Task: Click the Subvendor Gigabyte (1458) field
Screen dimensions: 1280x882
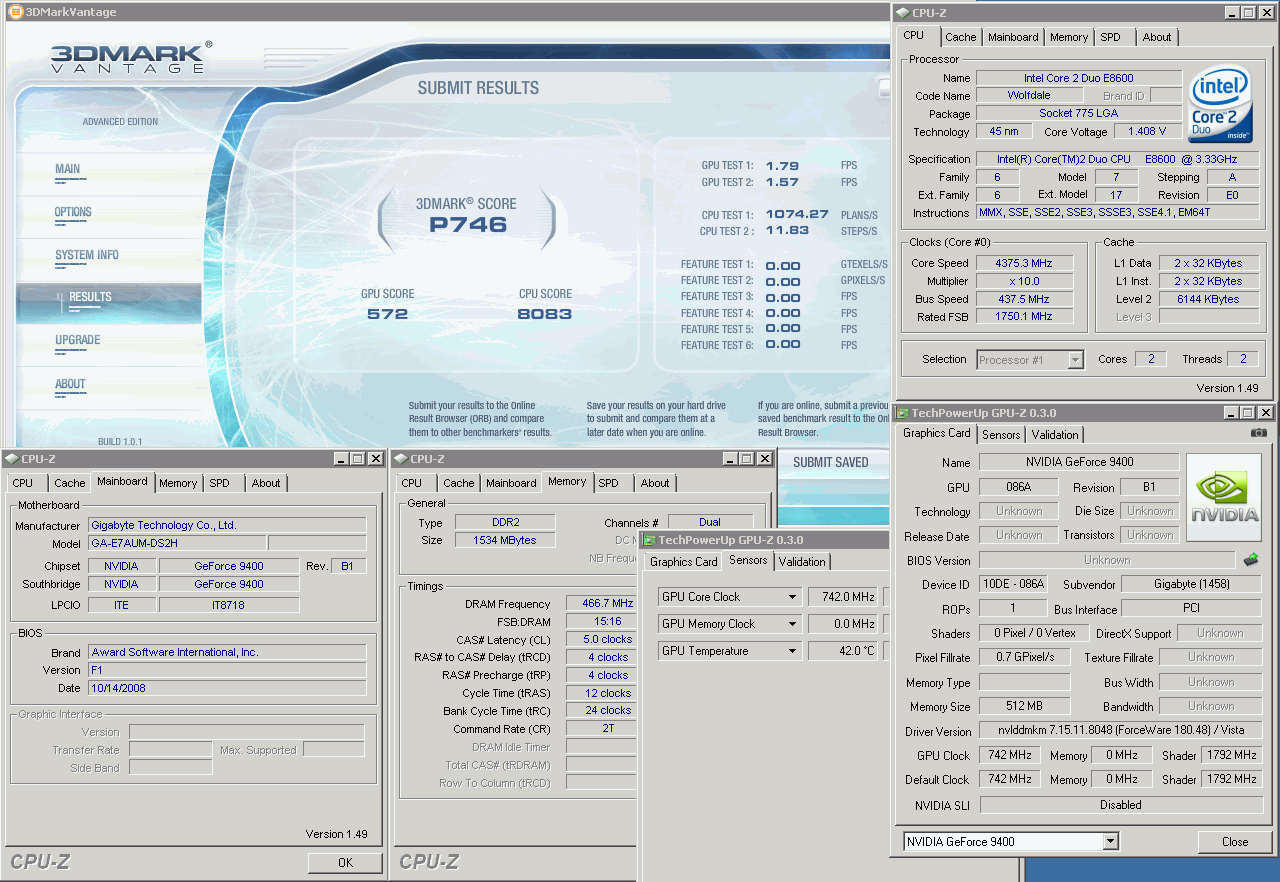Action: point(1192,584)
